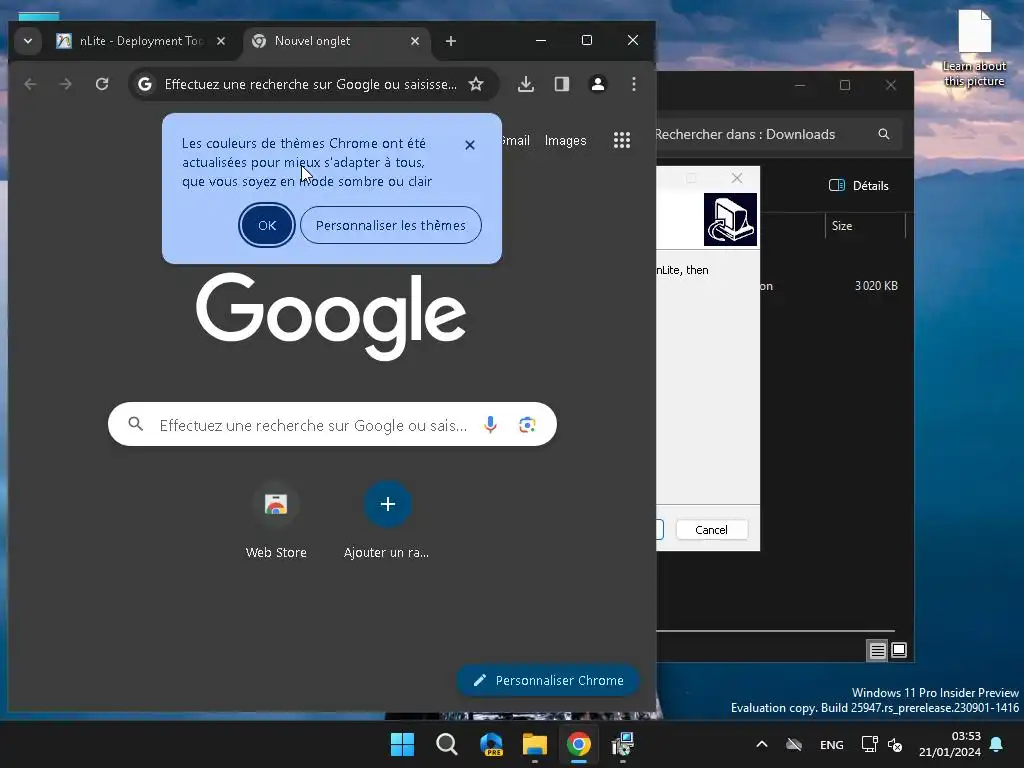This screenshot has height=768, width=1024.
Task: Open the installer icon on the taskbar
Action: pyautogui.click(x=622, y=744)
